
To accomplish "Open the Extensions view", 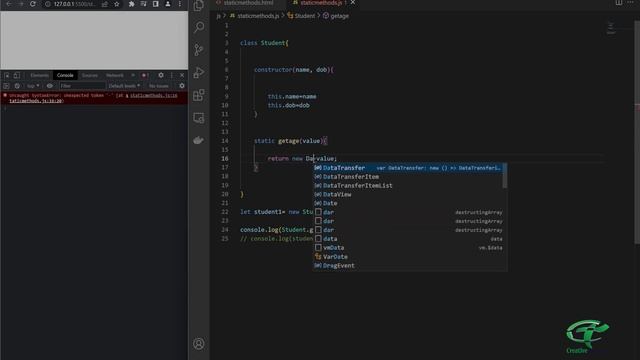I will (199, 95).
